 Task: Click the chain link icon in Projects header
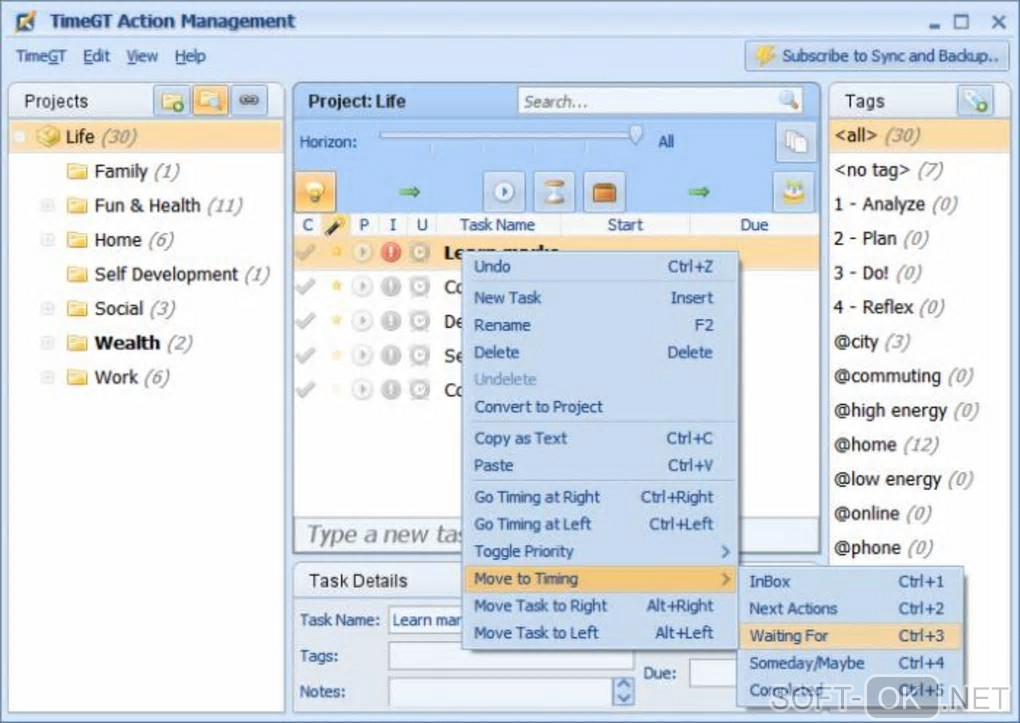pos(248,101)
